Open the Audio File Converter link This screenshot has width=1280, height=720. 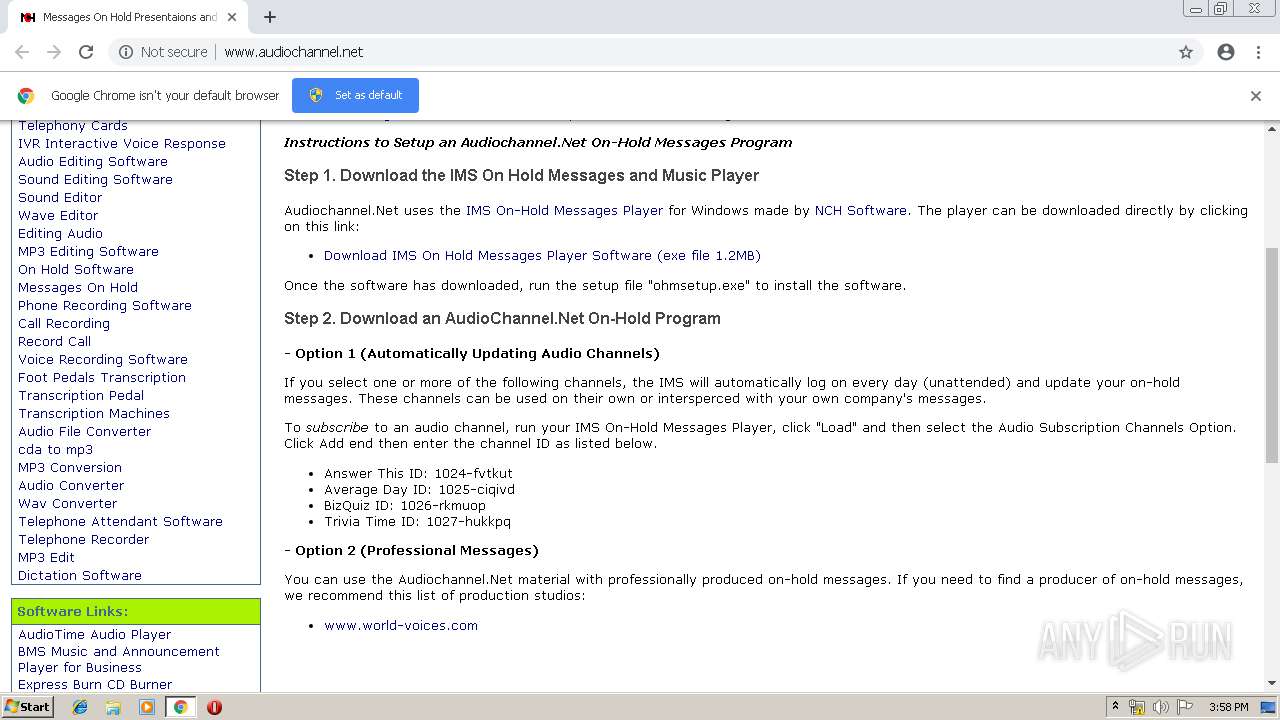(x=85, y=431)
